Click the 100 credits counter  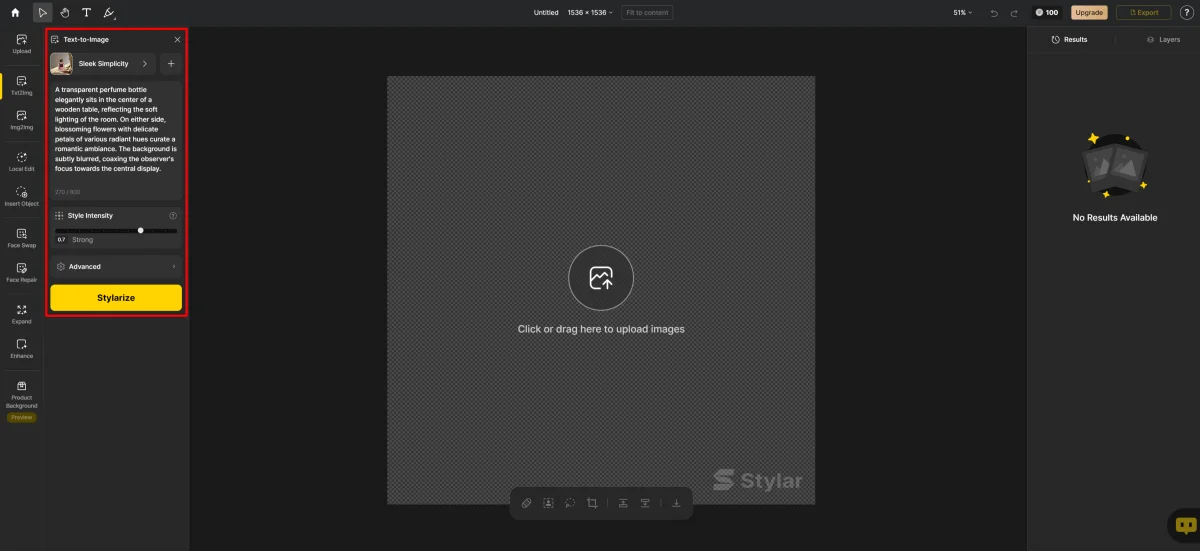1047,13
